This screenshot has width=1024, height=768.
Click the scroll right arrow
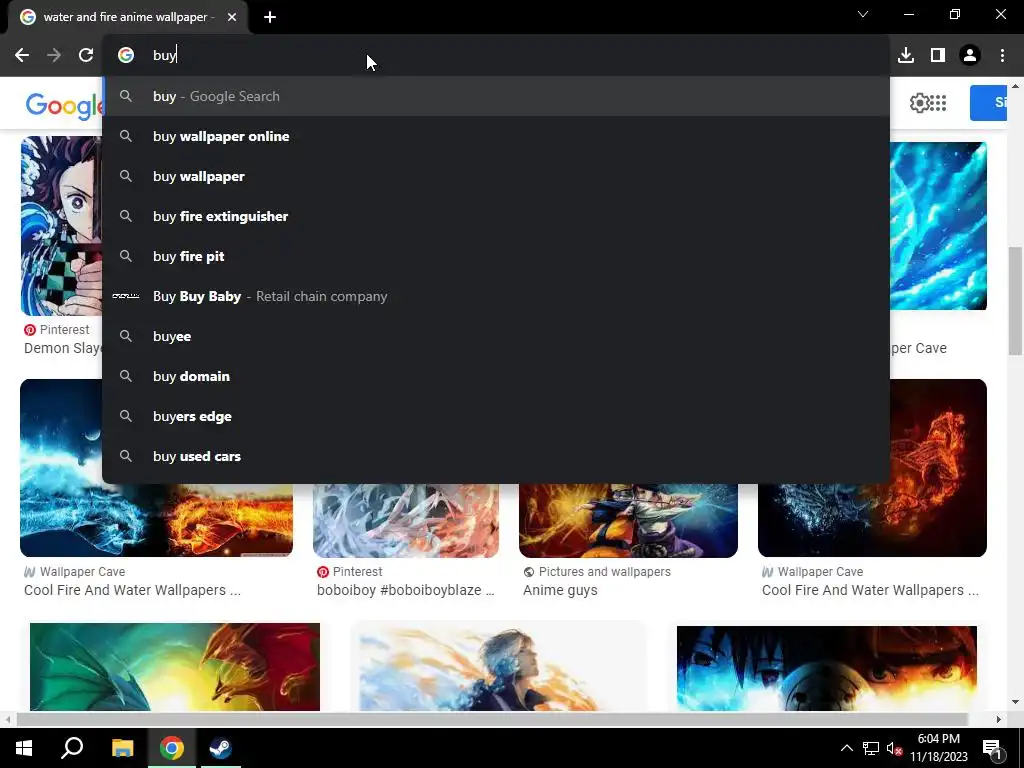(x=999, y=719)
